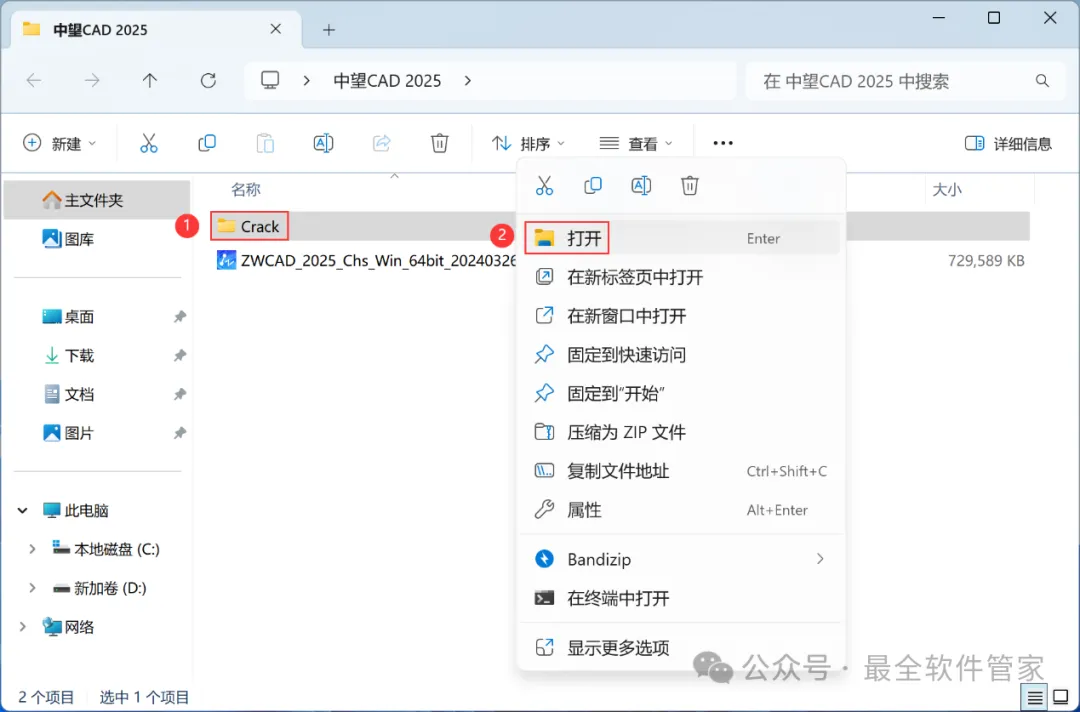Choose 在新标签页中打开
The image size is (1080, 712).
click(x=681, y=277)
